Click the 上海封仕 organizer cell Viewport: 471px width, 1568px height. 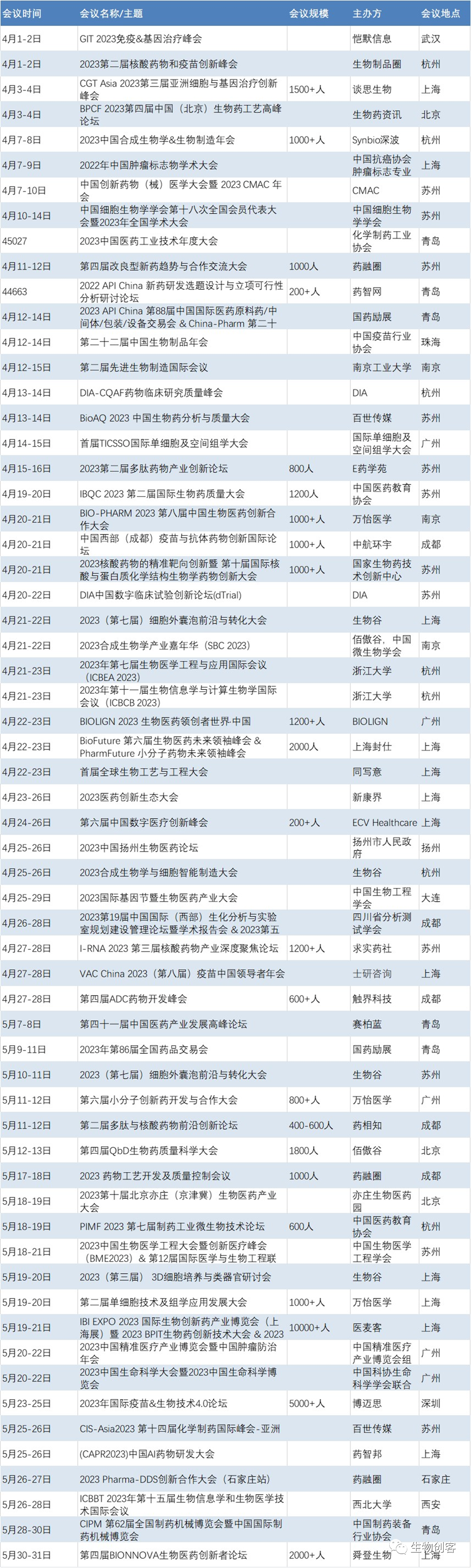372,746
